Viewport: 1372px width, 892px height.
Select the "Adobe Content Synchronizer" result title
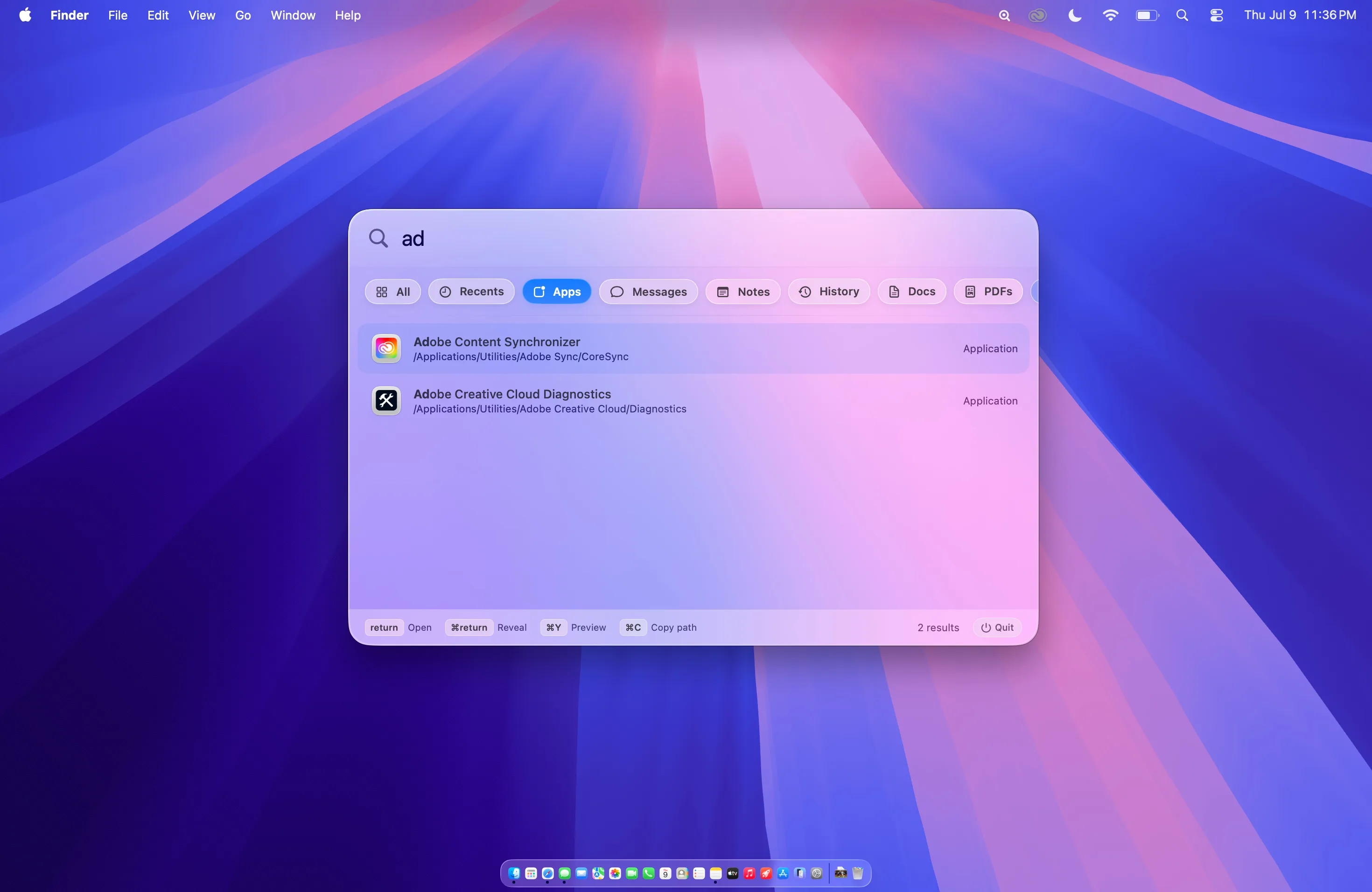[x=497, y=341]
